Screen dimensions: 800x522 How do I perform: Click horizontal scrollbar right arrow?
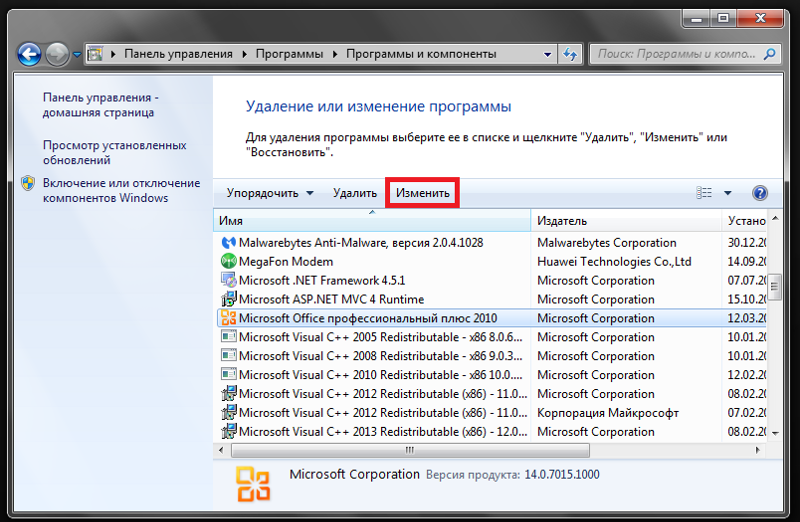758,450
